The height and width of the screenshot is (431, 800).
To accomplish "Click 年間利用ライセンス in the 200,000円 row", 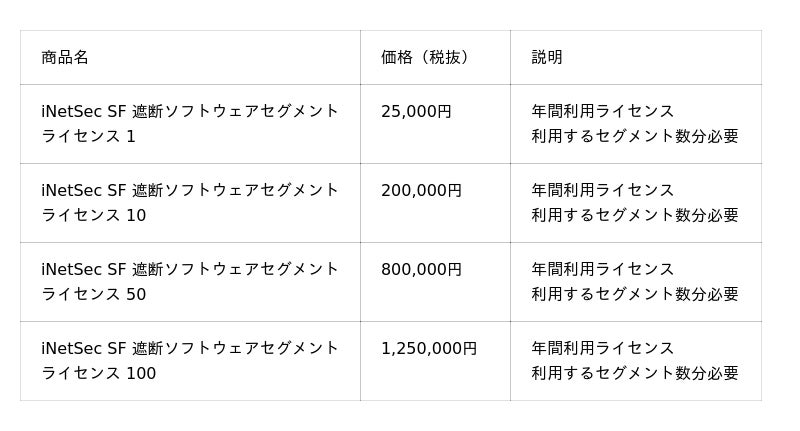I will (603, 190).
